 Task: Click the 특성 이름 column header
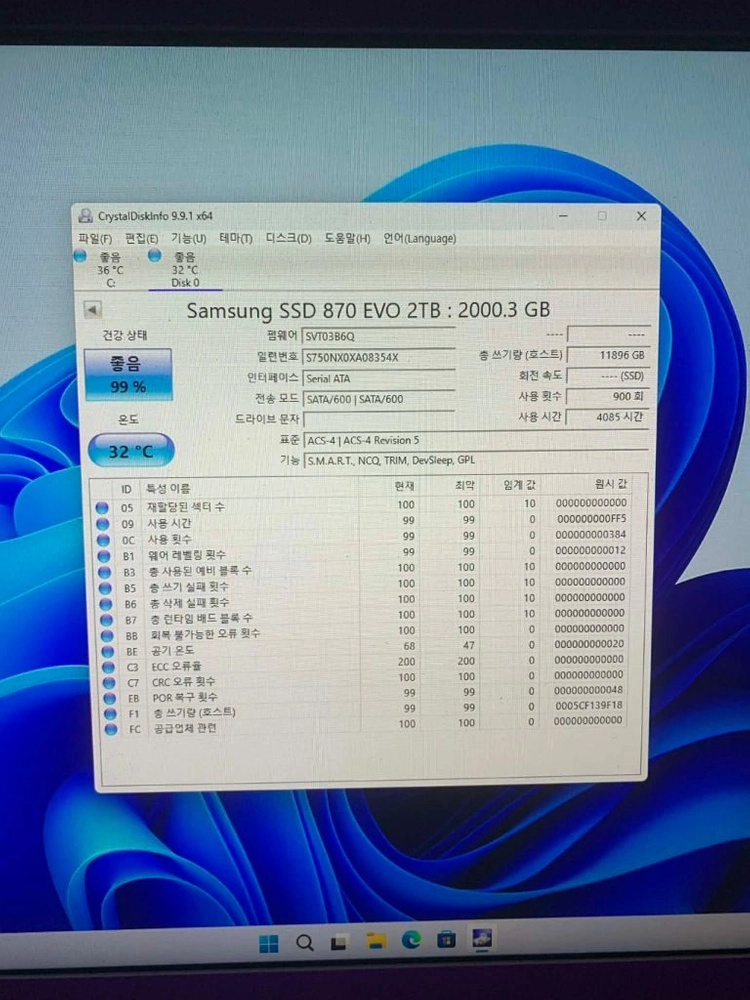click(x=168, y=489)
